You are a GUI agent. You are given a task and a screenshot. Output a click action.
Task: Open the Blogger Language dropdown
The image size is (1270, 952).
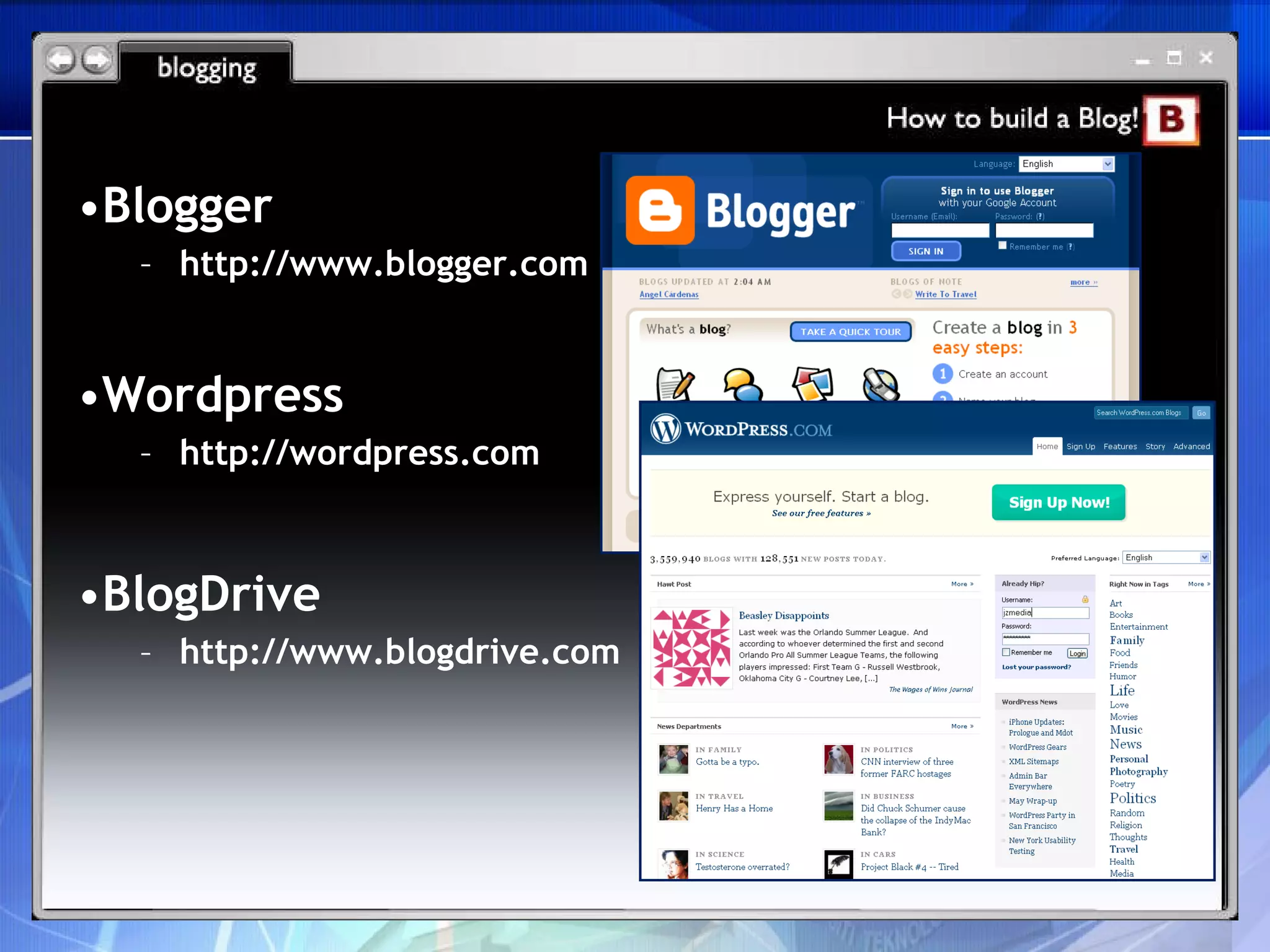pyautogui.click(x=1067, y=164)
